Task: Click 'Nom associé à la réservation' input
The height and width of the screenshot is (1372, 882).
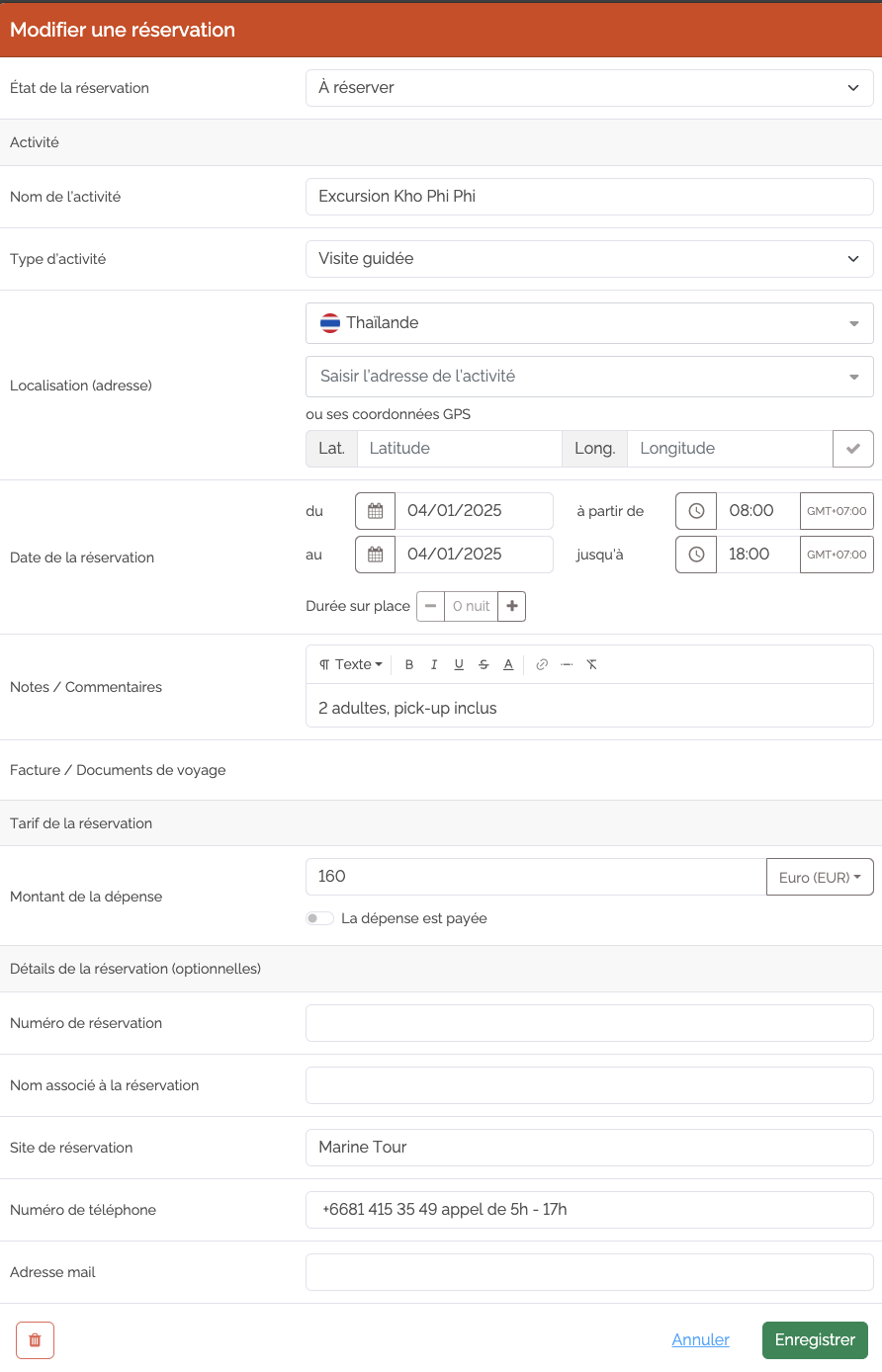Action: tap(589, 1085)
